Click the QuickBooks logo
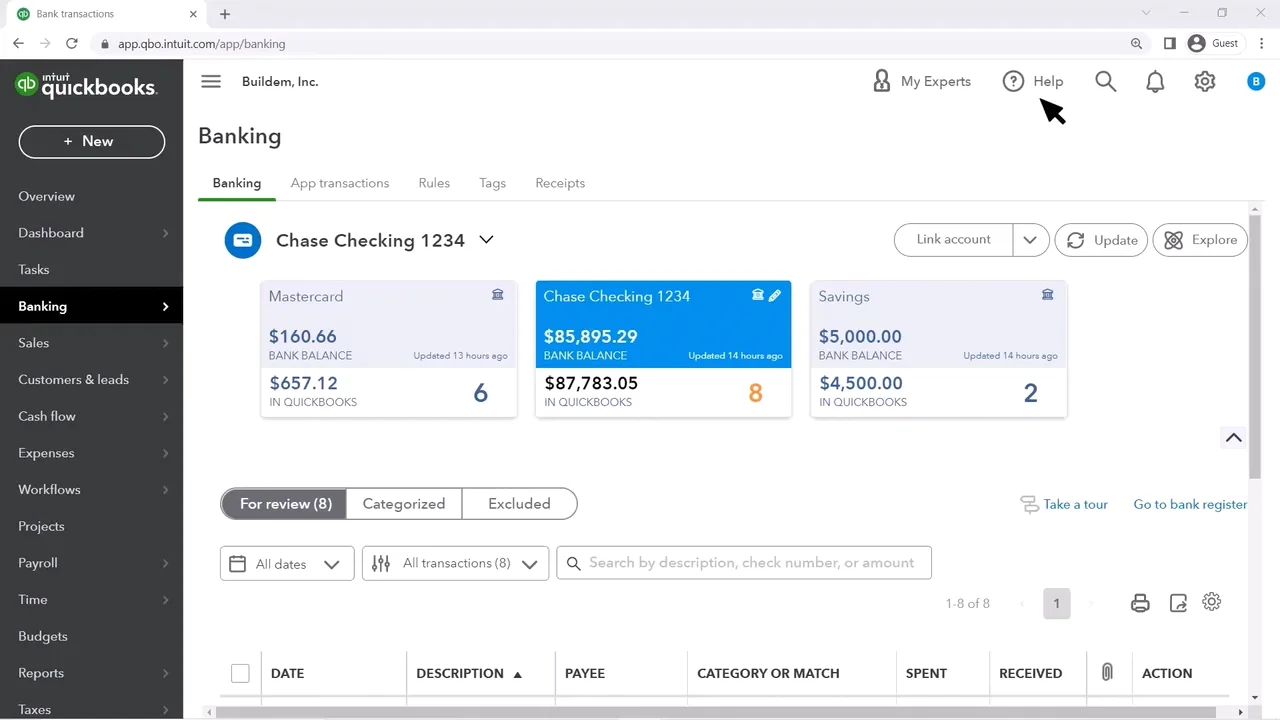 tap(86, 85)
